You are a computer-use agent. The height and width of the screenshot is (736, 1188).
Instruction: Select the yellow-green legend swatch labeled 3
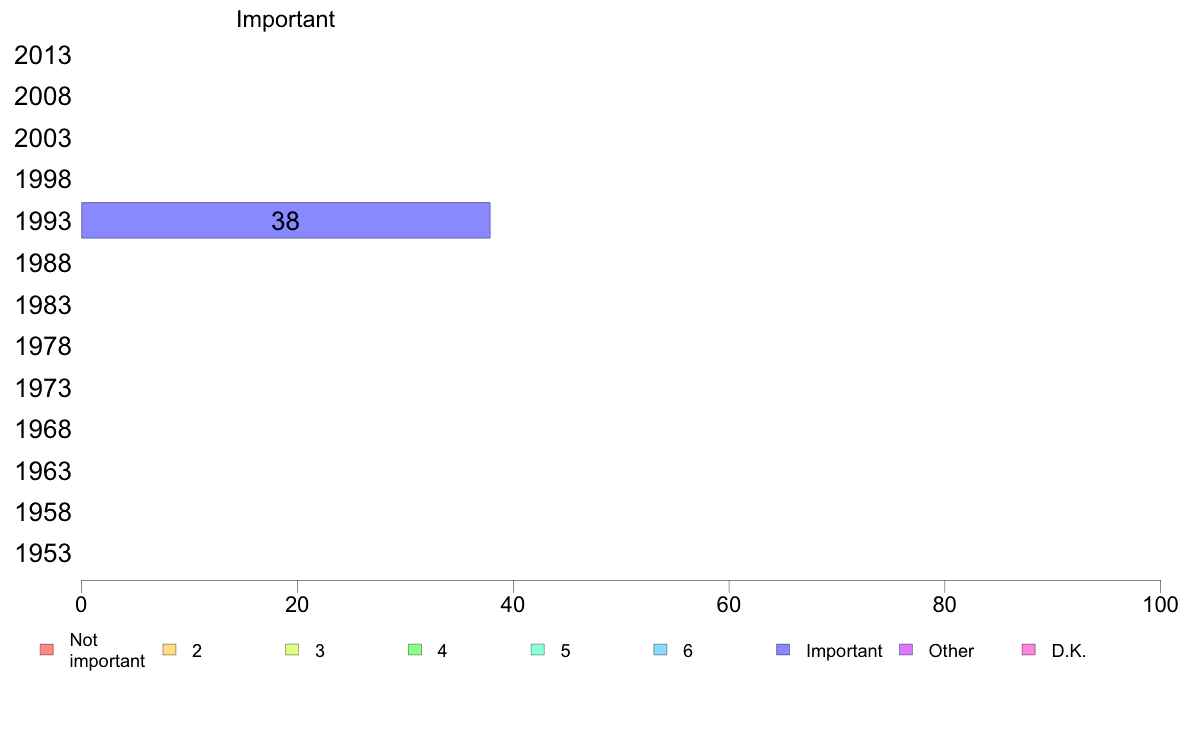tap(292, 650)
